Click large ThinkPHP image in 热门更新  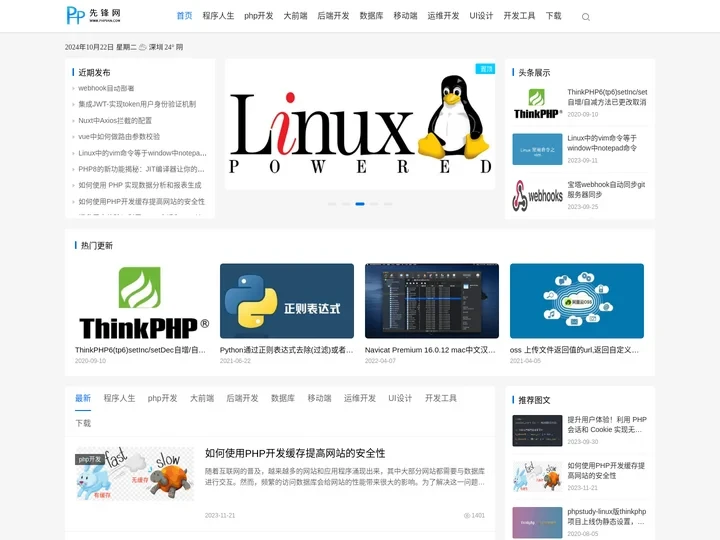[x=142, y=301]
